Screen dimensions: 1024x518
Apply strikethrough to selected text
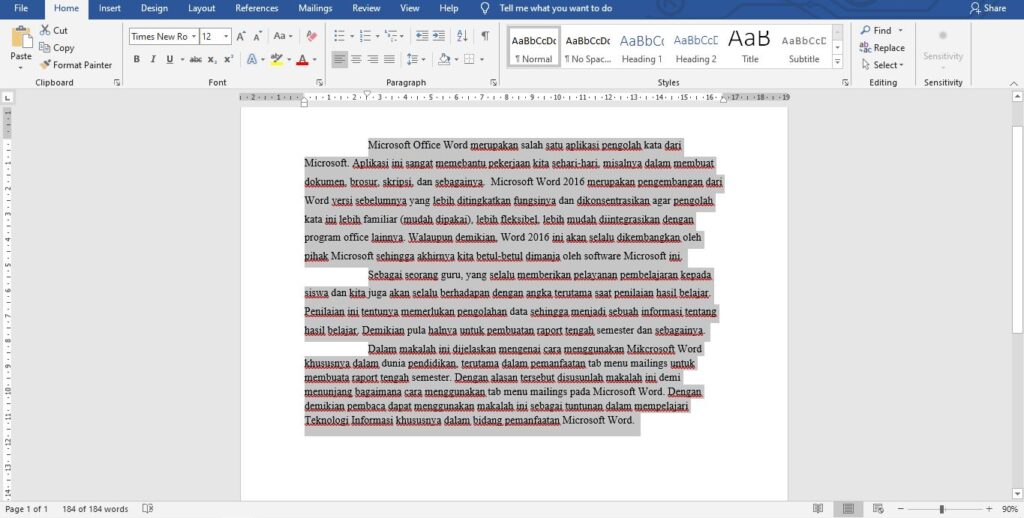tap(195, 59)
